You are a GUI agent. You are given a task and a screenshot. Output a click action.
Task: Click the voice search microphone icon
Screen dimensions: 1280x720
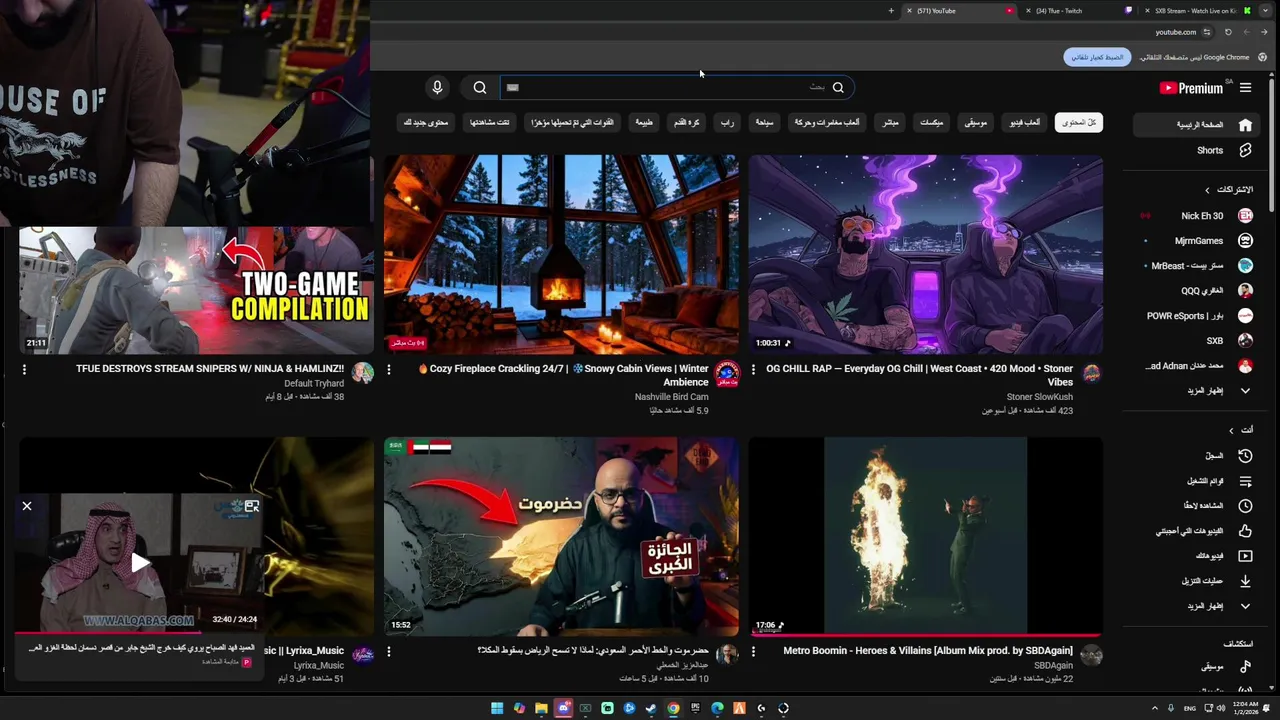click(x=437, y=88)
